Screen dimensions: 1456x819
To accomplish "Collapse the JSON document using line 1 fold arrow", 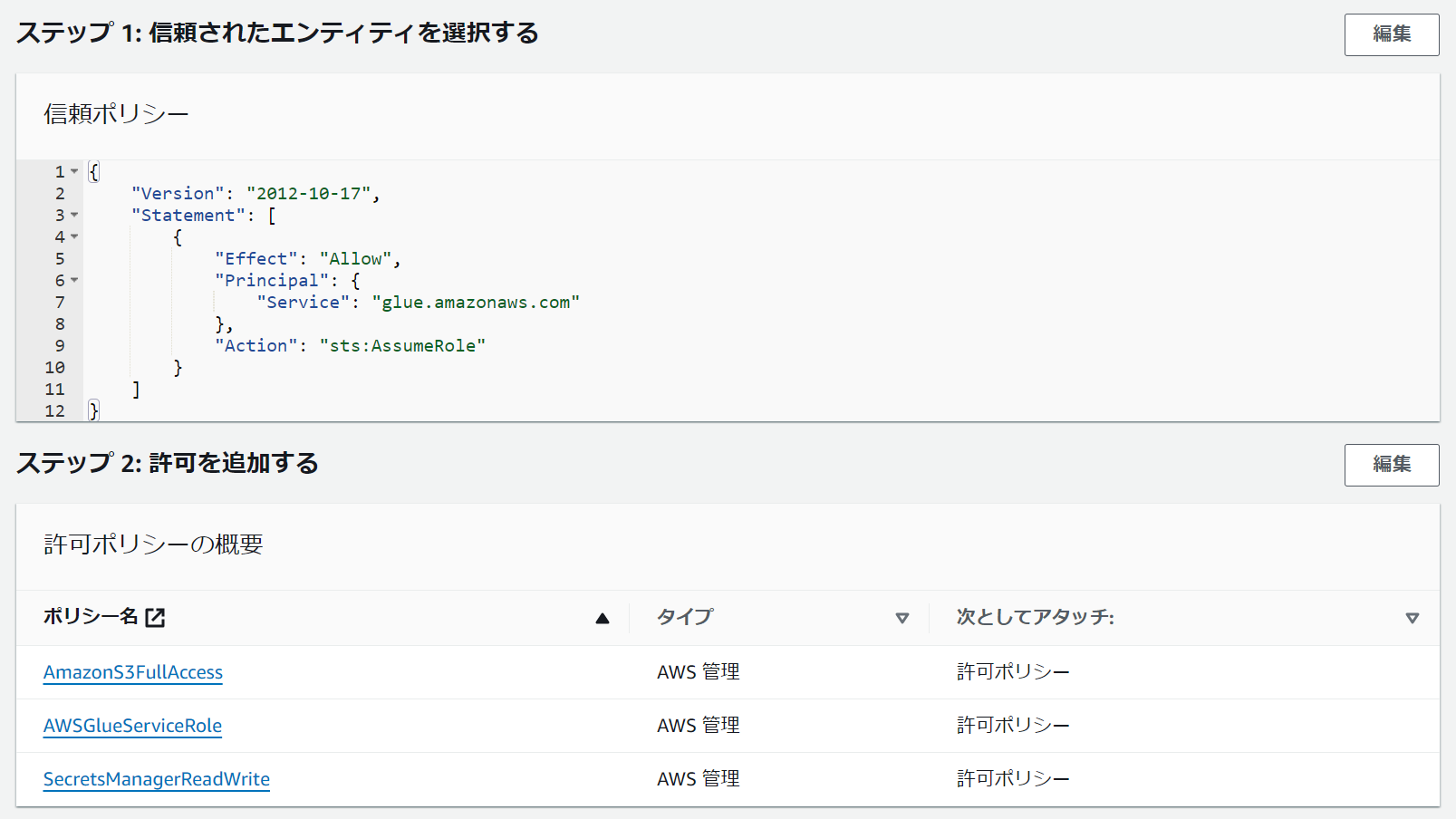I will coord(74,171).
